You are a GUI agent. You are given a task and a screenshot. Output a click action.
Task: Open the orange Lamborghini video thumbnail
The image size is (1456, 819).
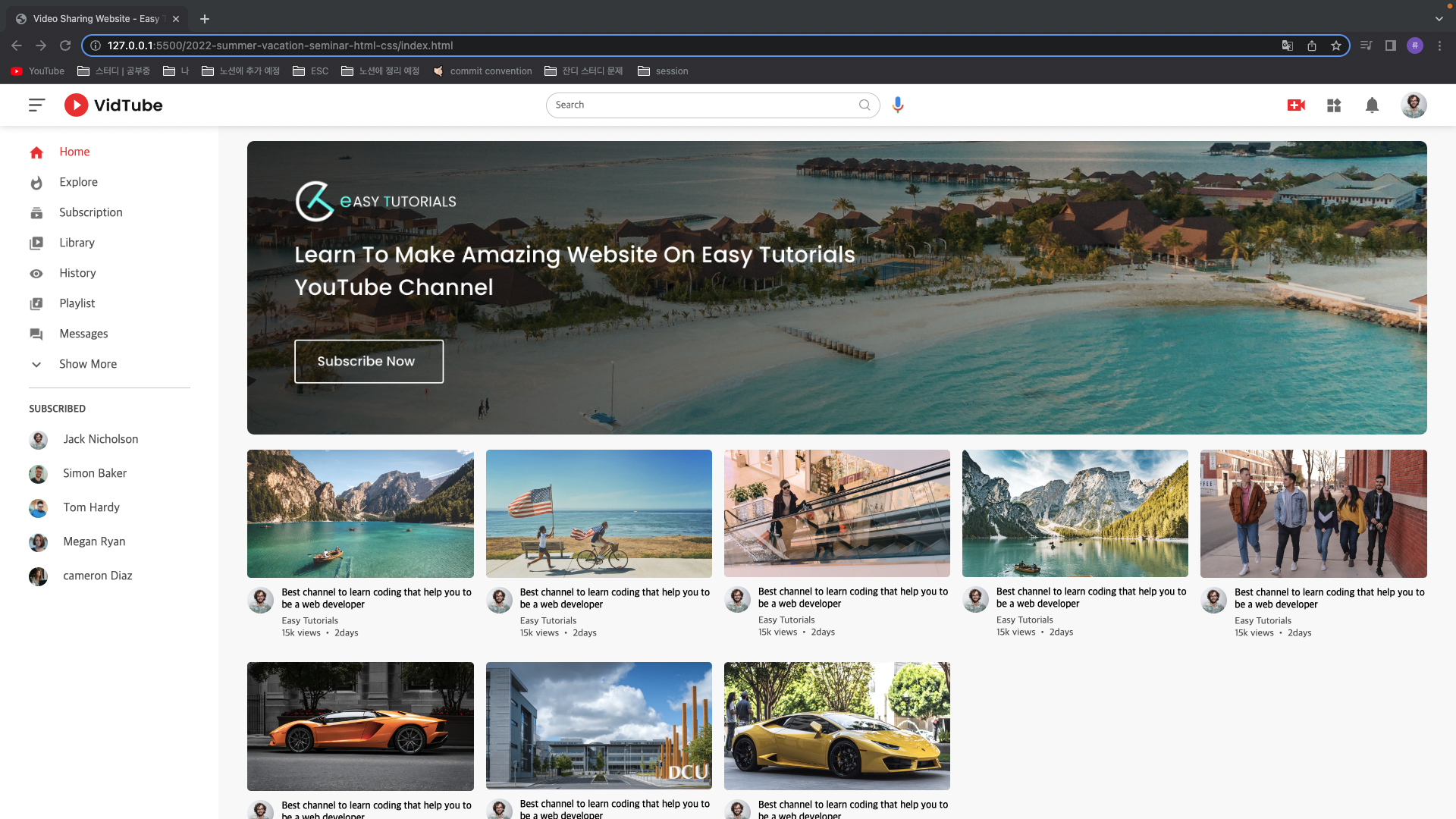click(360, 726)
